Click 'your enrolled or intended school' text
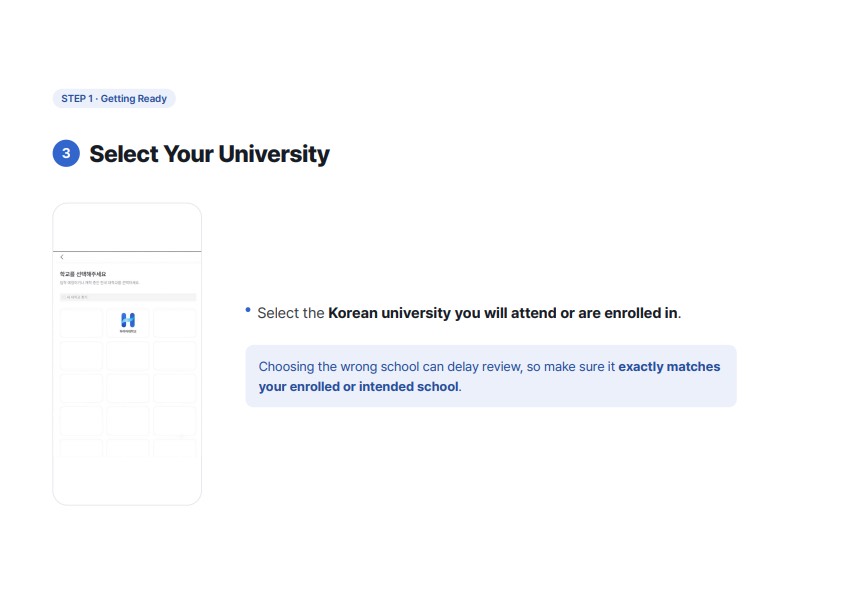This screenshot has width=842, height=595. 359,387
